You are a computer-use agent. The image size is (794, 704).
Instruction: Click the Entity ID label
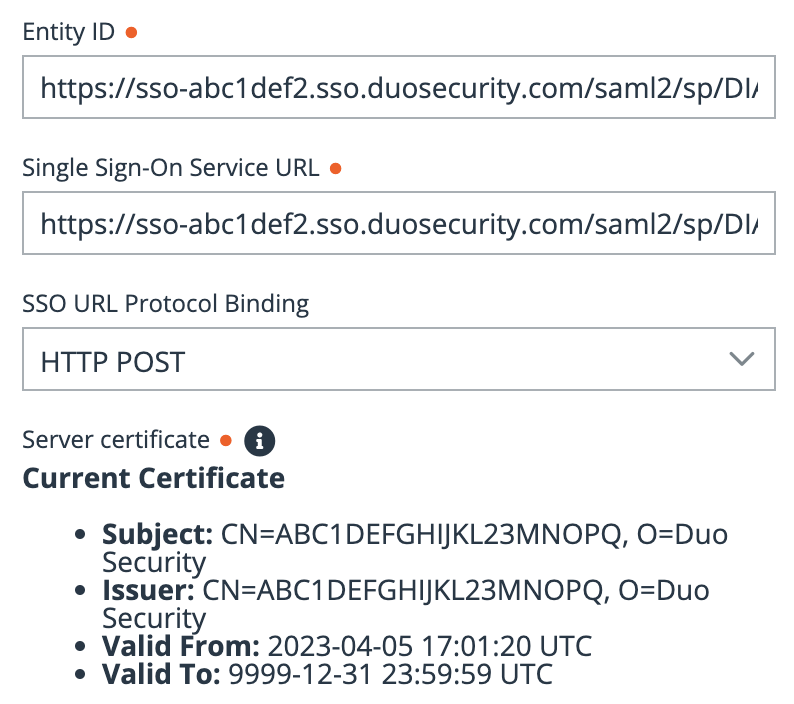click(69, 32)
